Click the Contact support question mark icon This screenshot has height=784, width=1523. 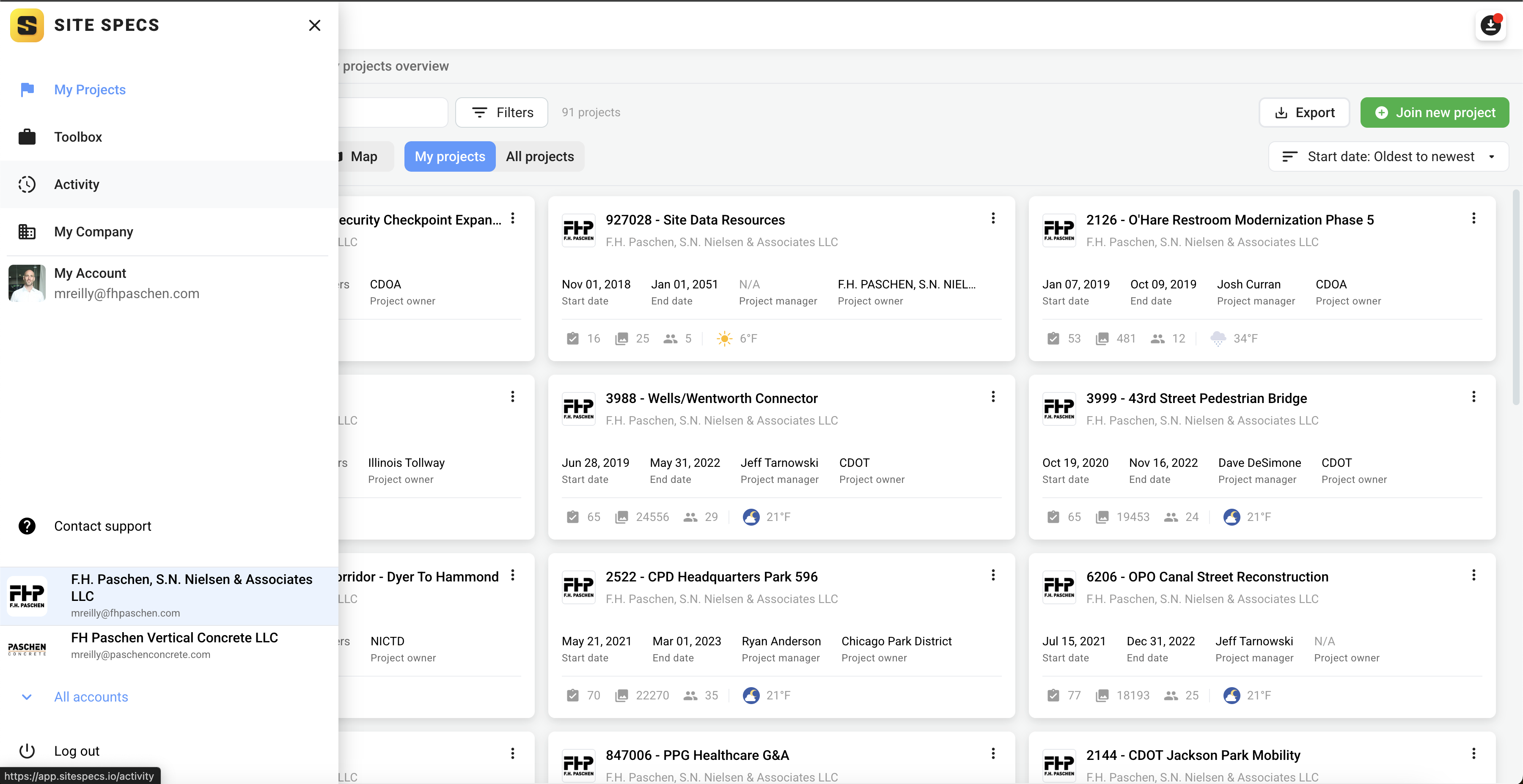27,526
